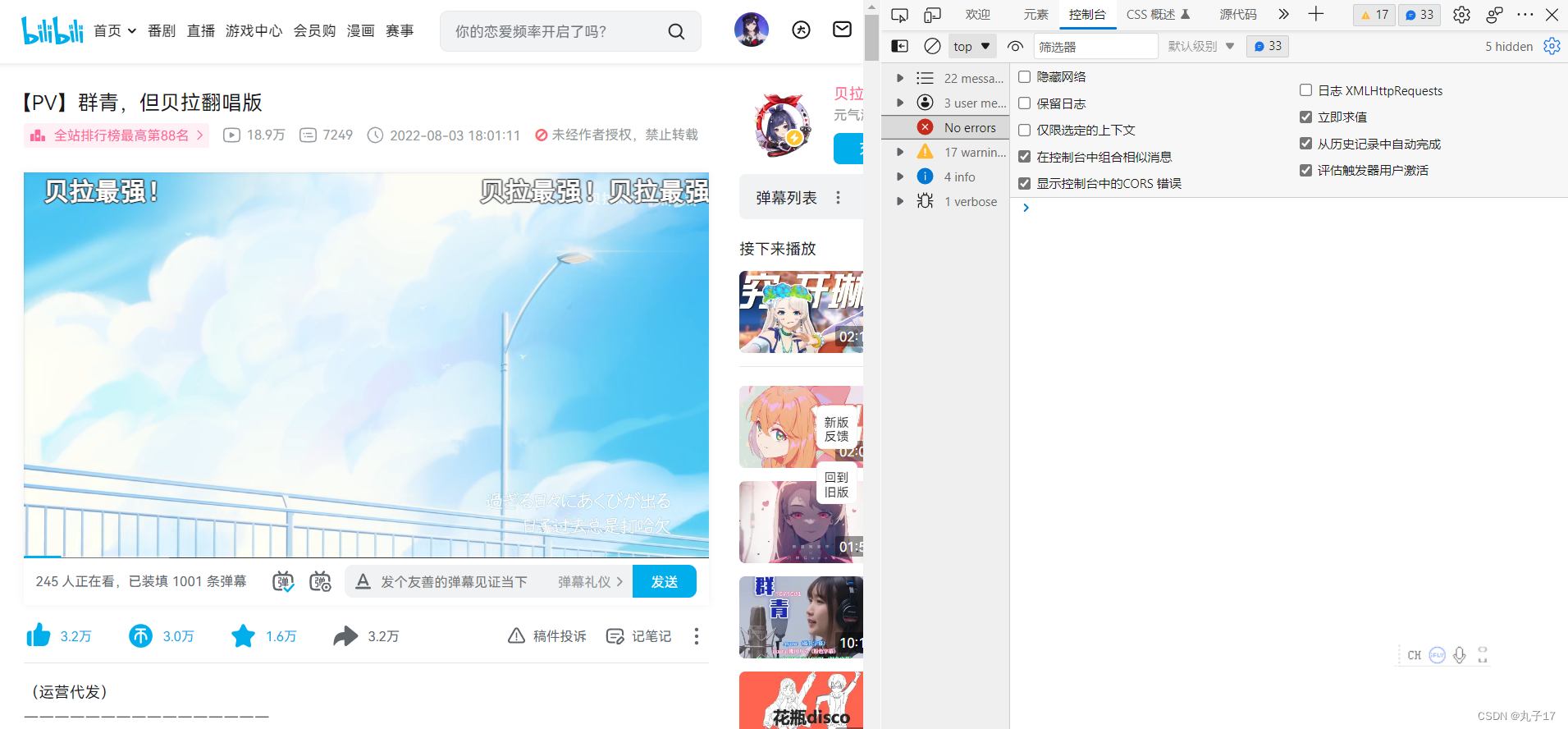Open 游戏中心 in bilibili nav
1568x729 pixels.
254,30
